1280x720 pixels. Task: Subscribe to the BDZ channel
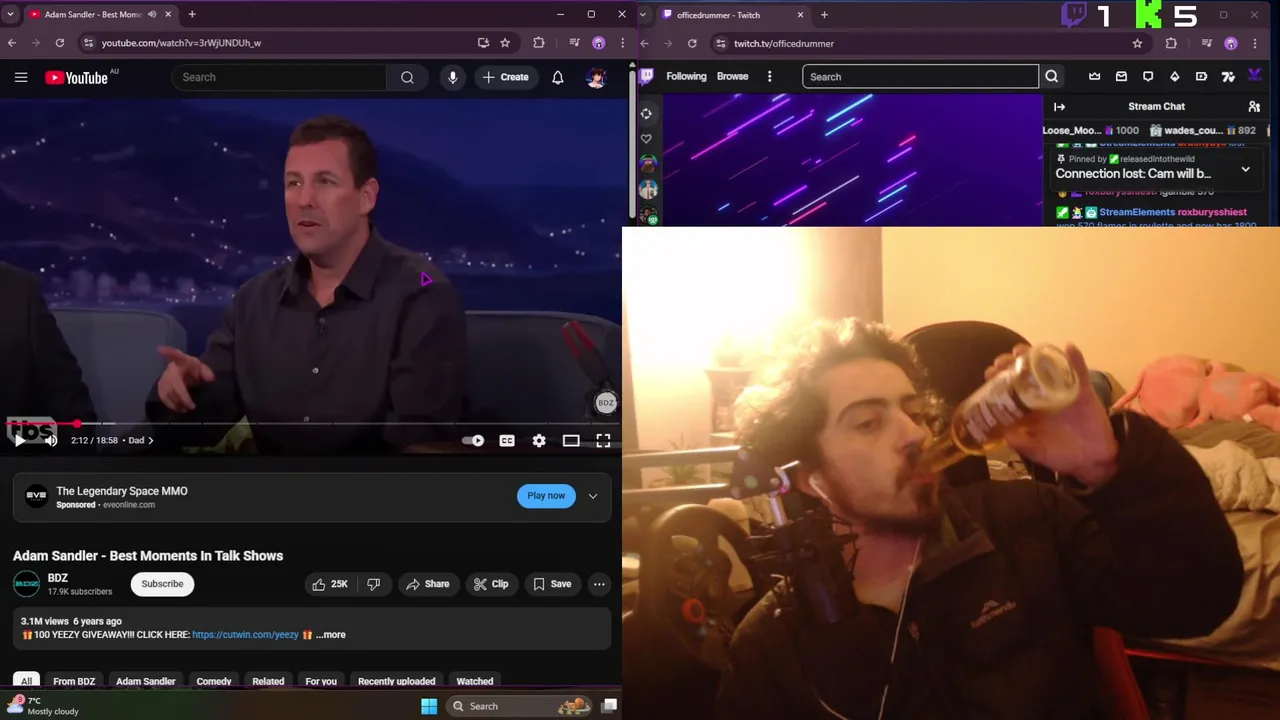click(162, 584)
